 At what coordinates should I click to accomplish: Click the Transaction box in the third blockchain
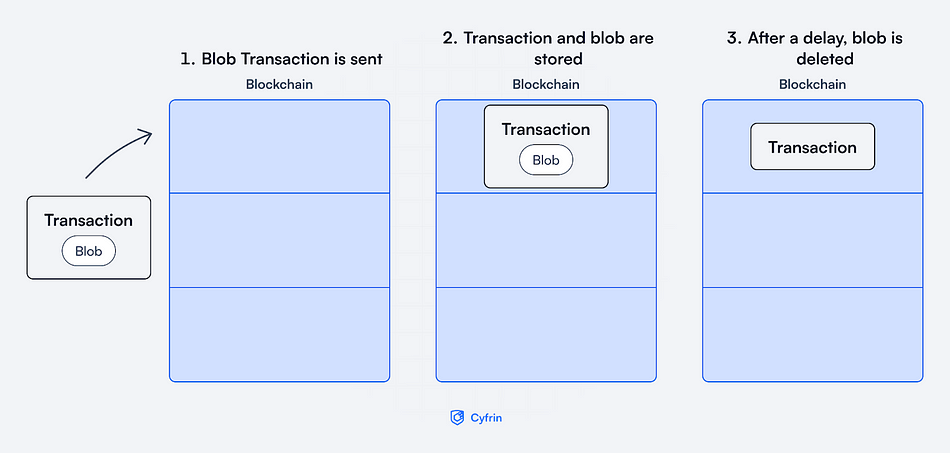click(812, 147)
